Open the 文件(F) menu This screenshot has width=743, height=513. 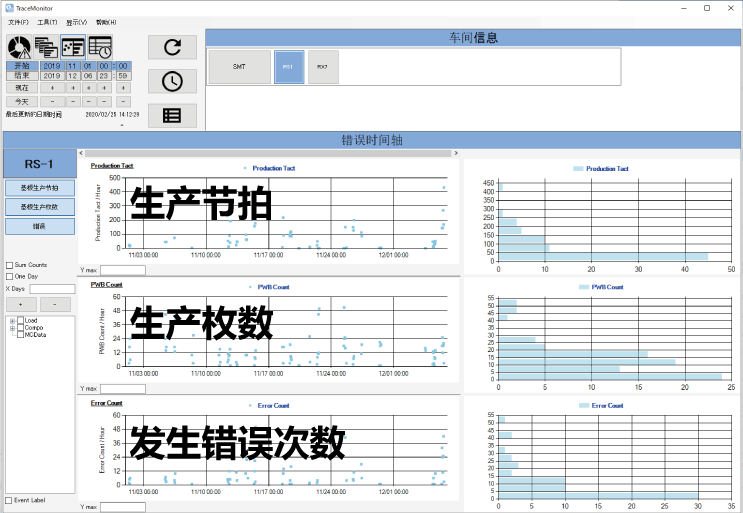pos(18,22)
